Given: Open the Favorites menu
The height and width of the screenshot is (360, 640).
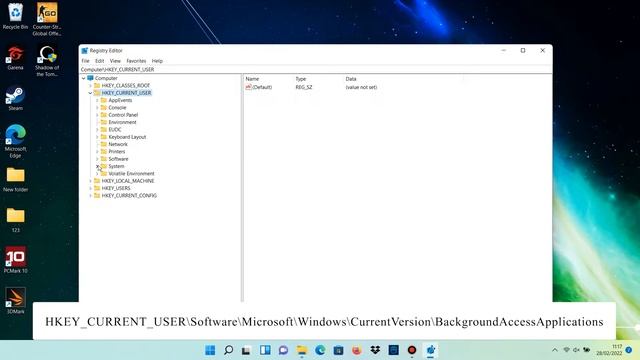Looking at the screenshot, I should point(136,61).
